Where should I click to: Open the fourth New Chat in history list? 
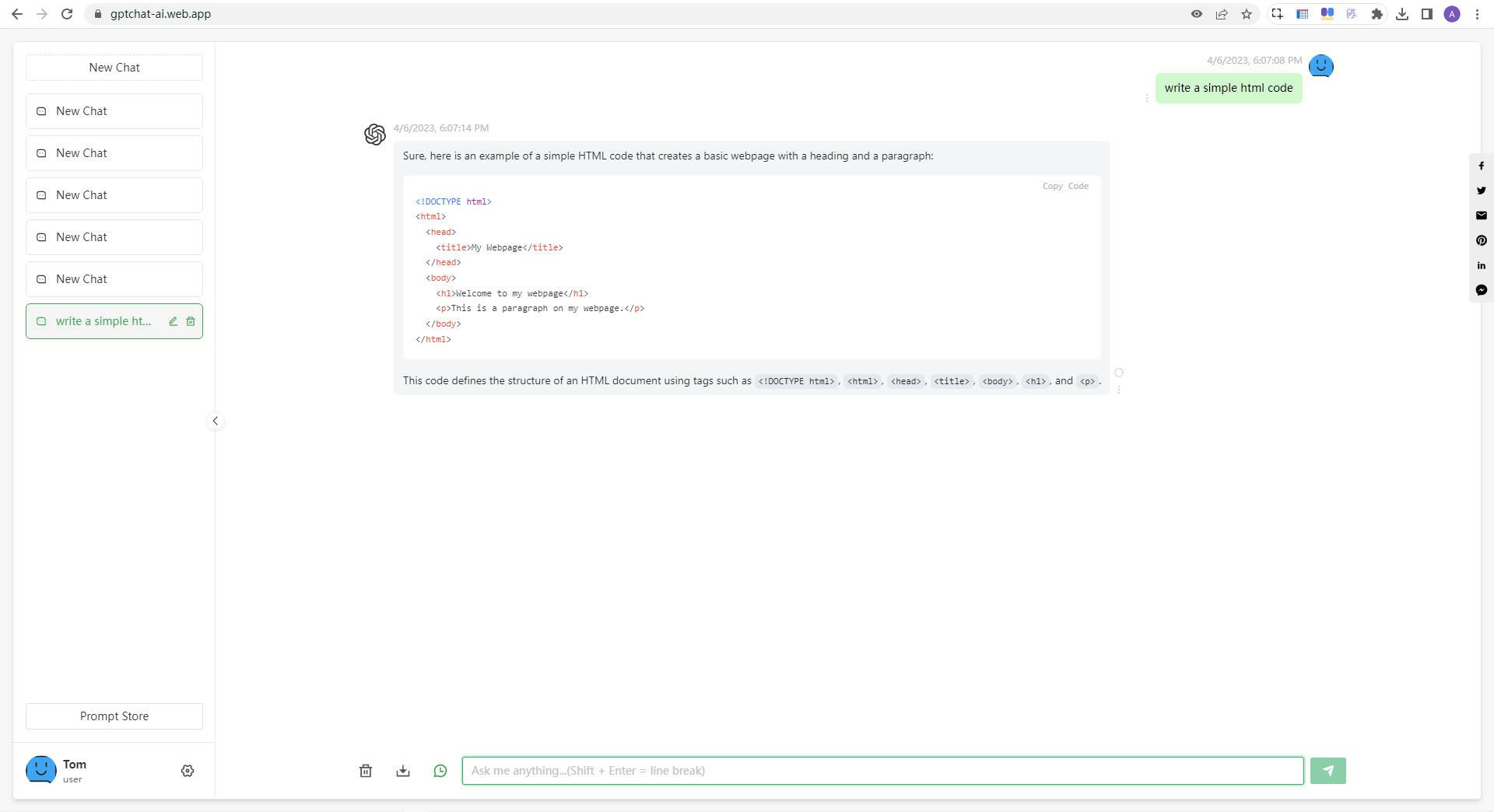point(114,237)
